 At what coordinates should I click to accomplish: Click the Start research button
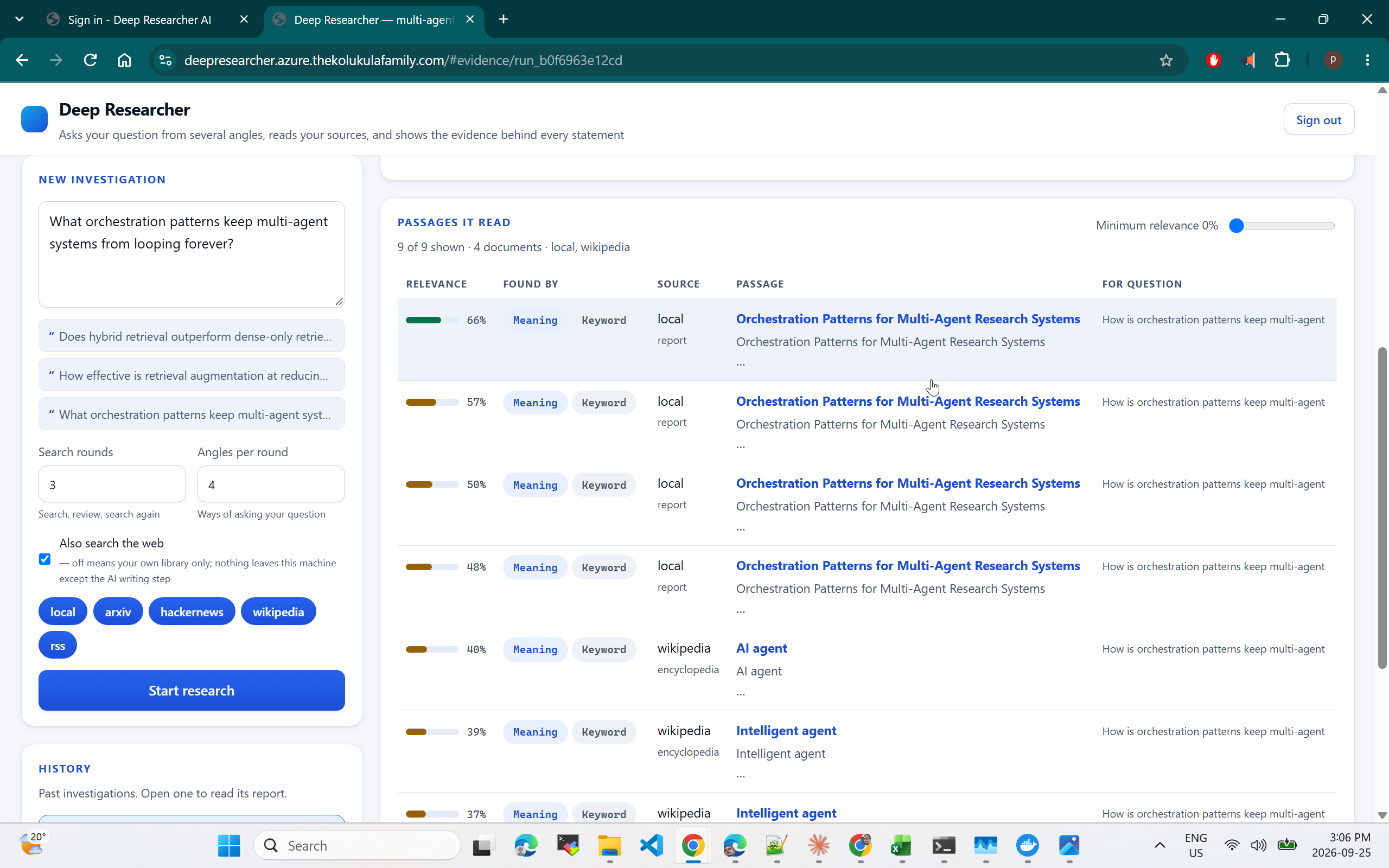[192, 690]
